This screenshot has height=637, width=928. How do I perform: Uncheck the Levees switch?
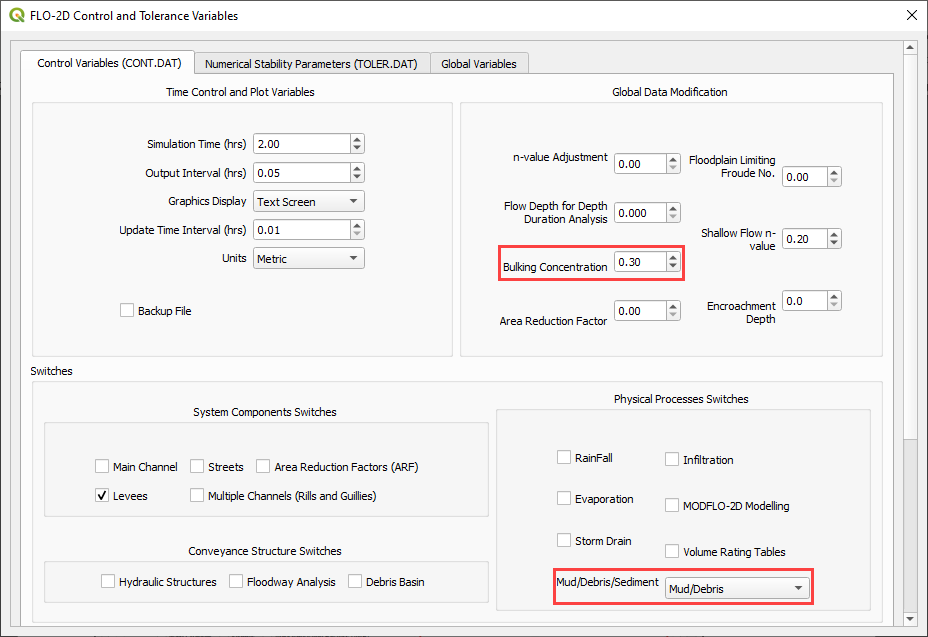pos(102,495)
